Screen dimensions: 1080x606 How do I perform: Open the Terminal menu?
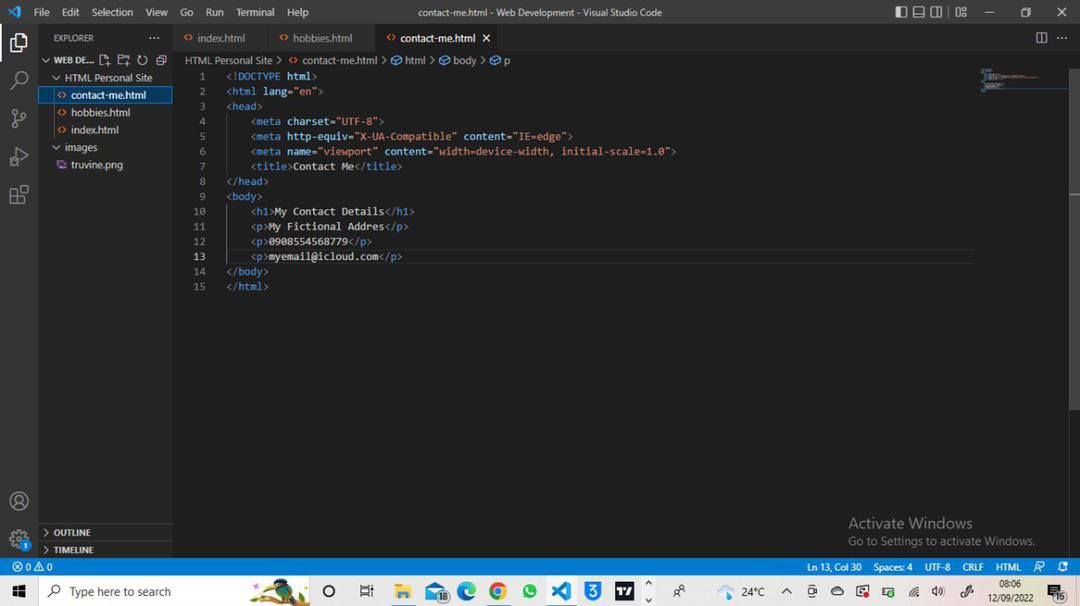click(x=254, y=12)
